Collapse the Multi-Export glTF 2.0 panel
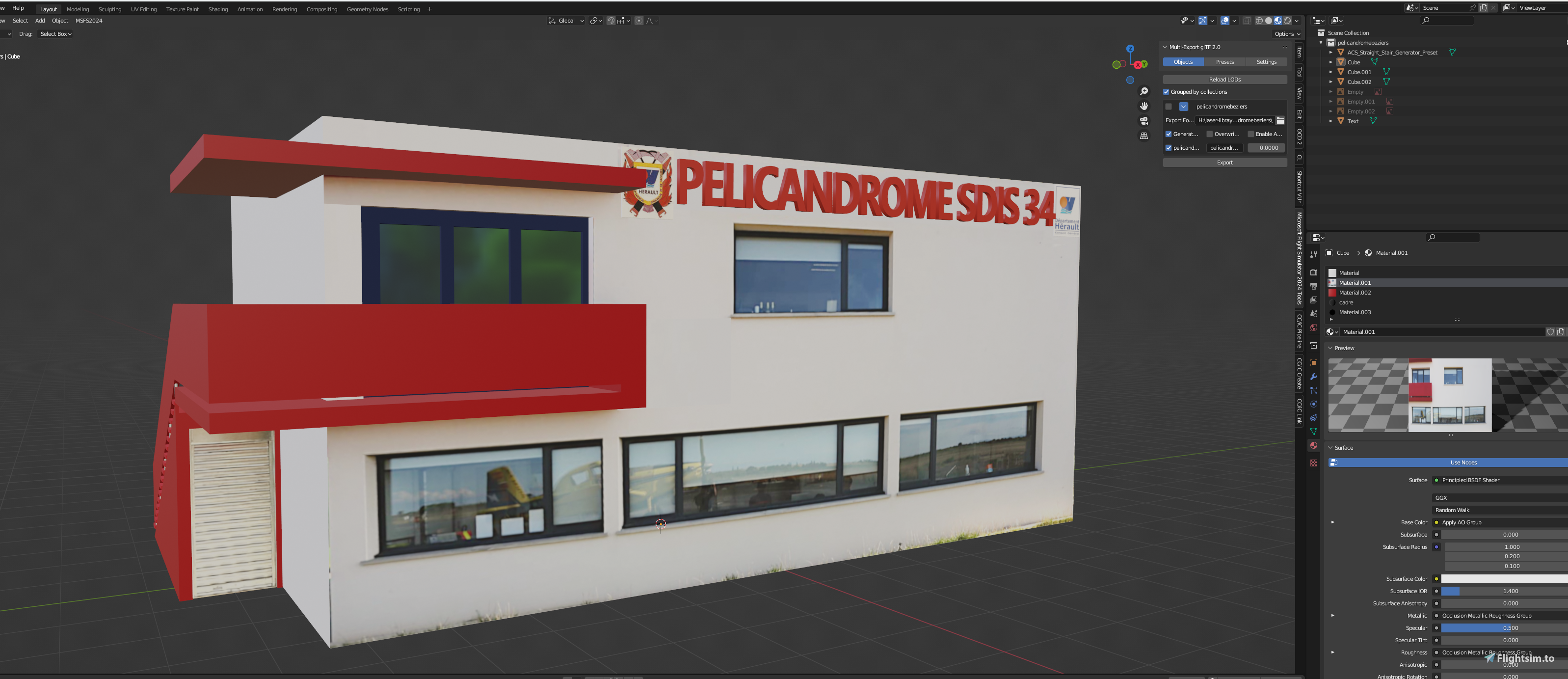Viewport: 1568px width, 679px height. click(x=1165, y=47)
